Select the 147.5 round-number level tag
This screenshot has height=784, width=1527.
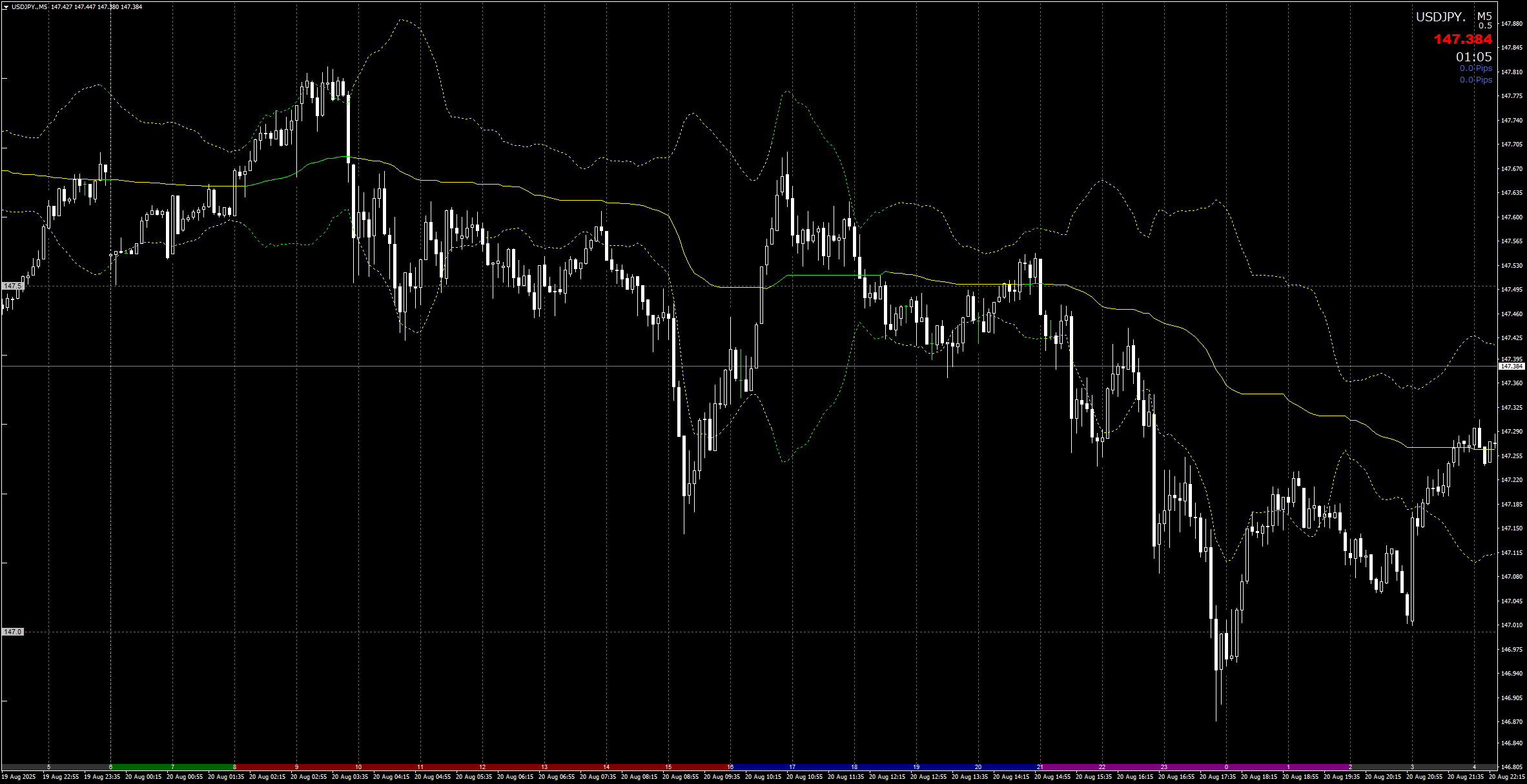(x=12, y=286)
